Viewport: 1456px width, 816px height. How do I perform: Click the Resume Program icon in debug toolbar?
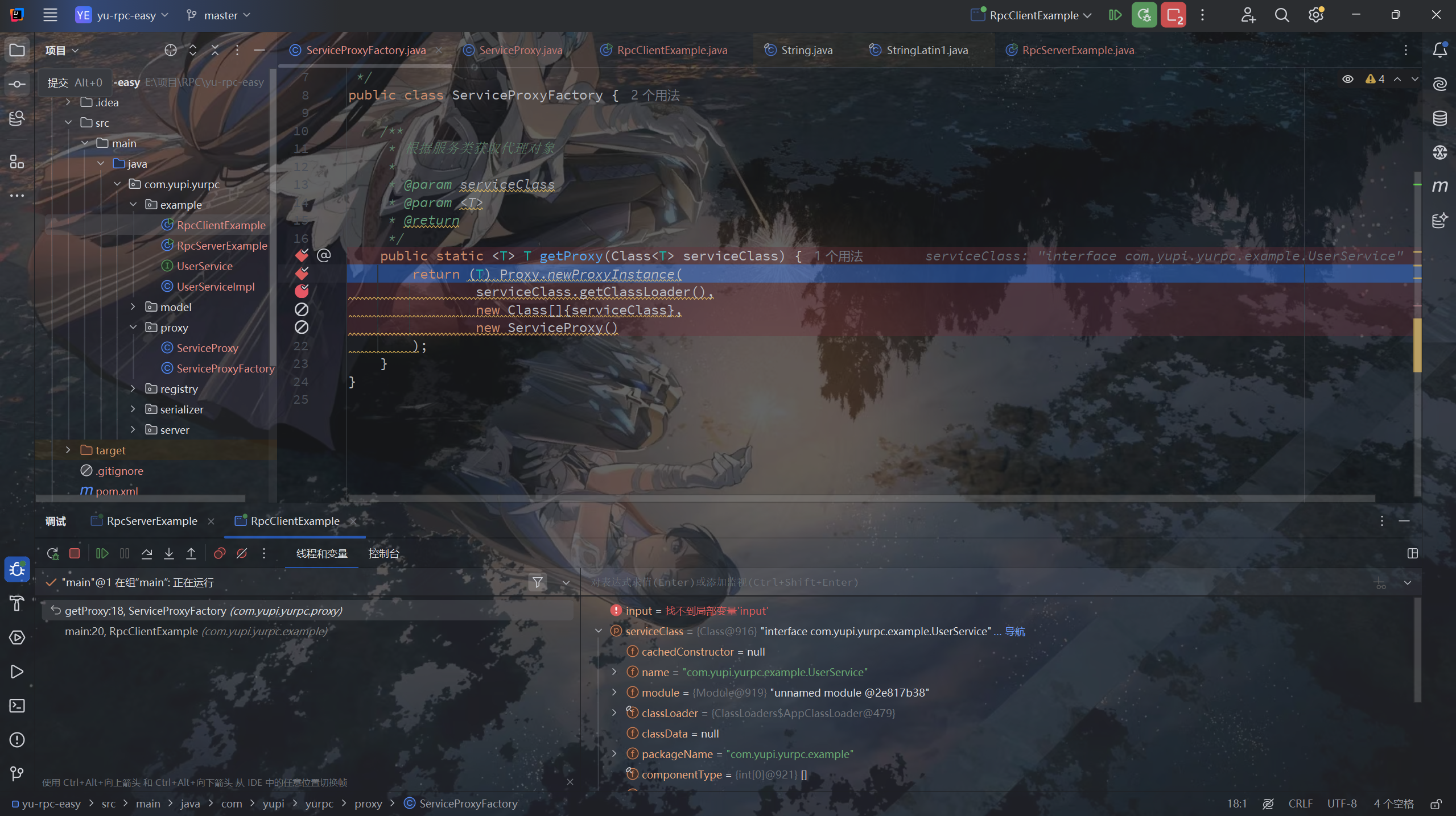tap(102, 553)
